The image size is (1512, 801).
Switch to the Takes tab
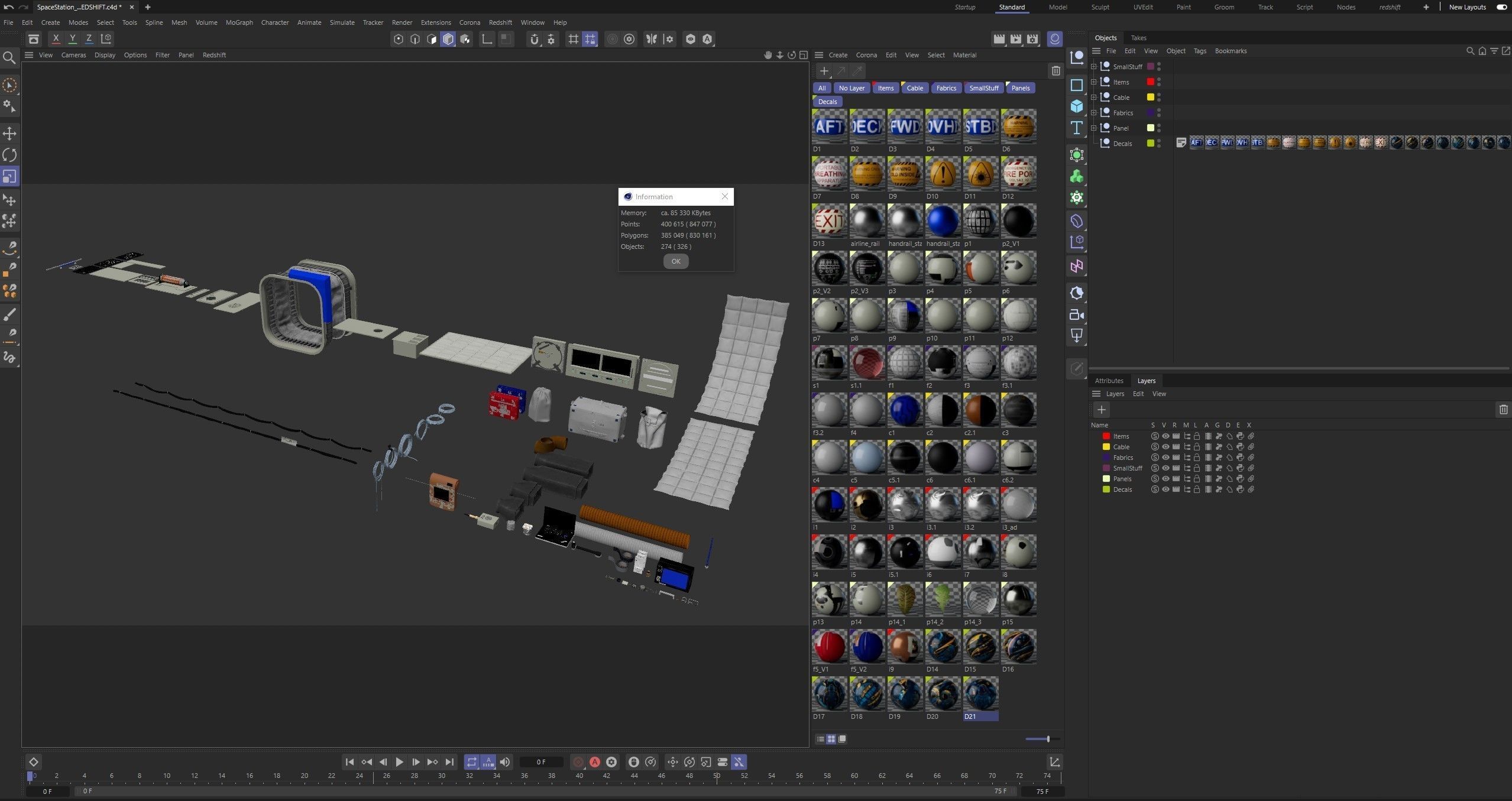tap(1138, 37)
